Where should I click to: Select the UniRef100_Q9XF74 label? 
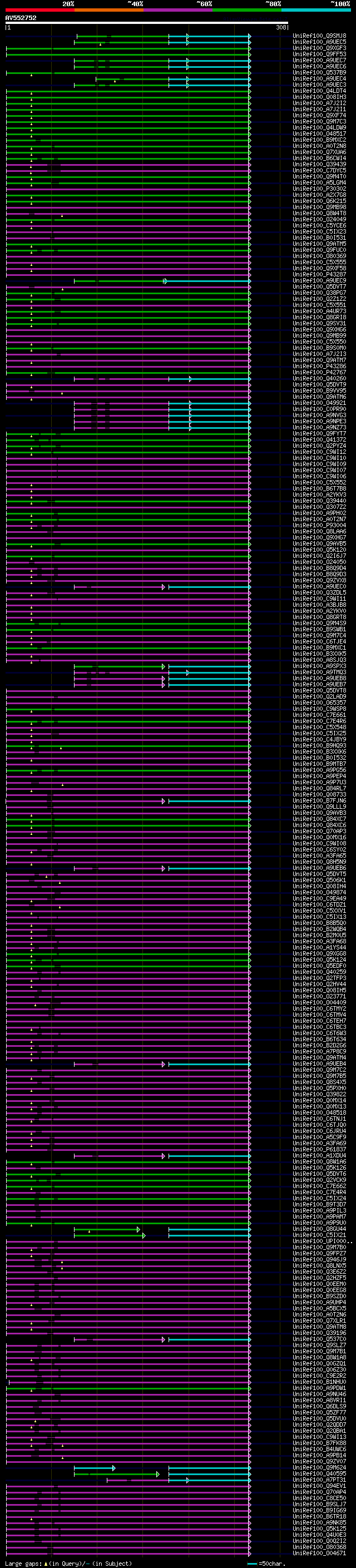[x=319, y=115]
